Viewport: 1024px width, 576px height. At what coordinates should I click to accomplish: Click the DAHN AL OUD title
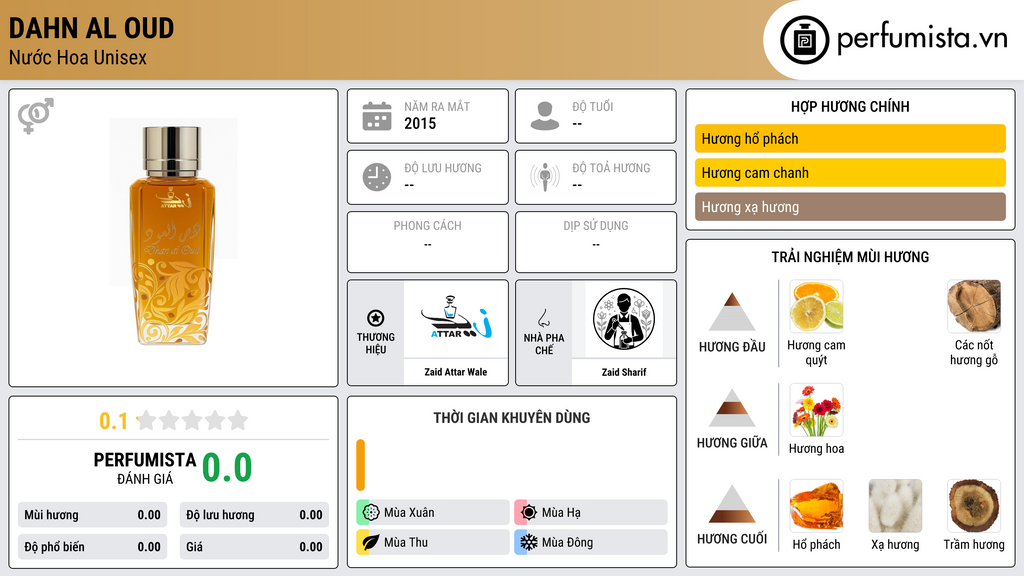coord(91,28)
